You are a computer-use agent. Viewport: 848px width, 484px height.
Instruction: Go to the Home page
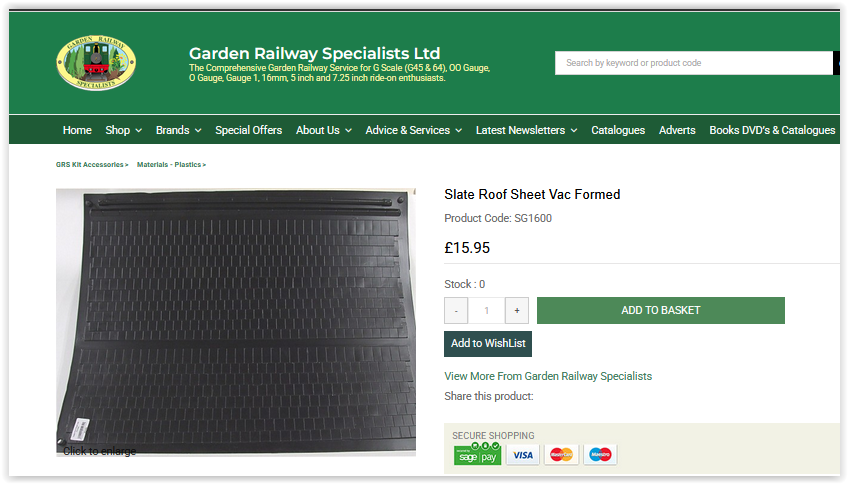pos(77,130)
